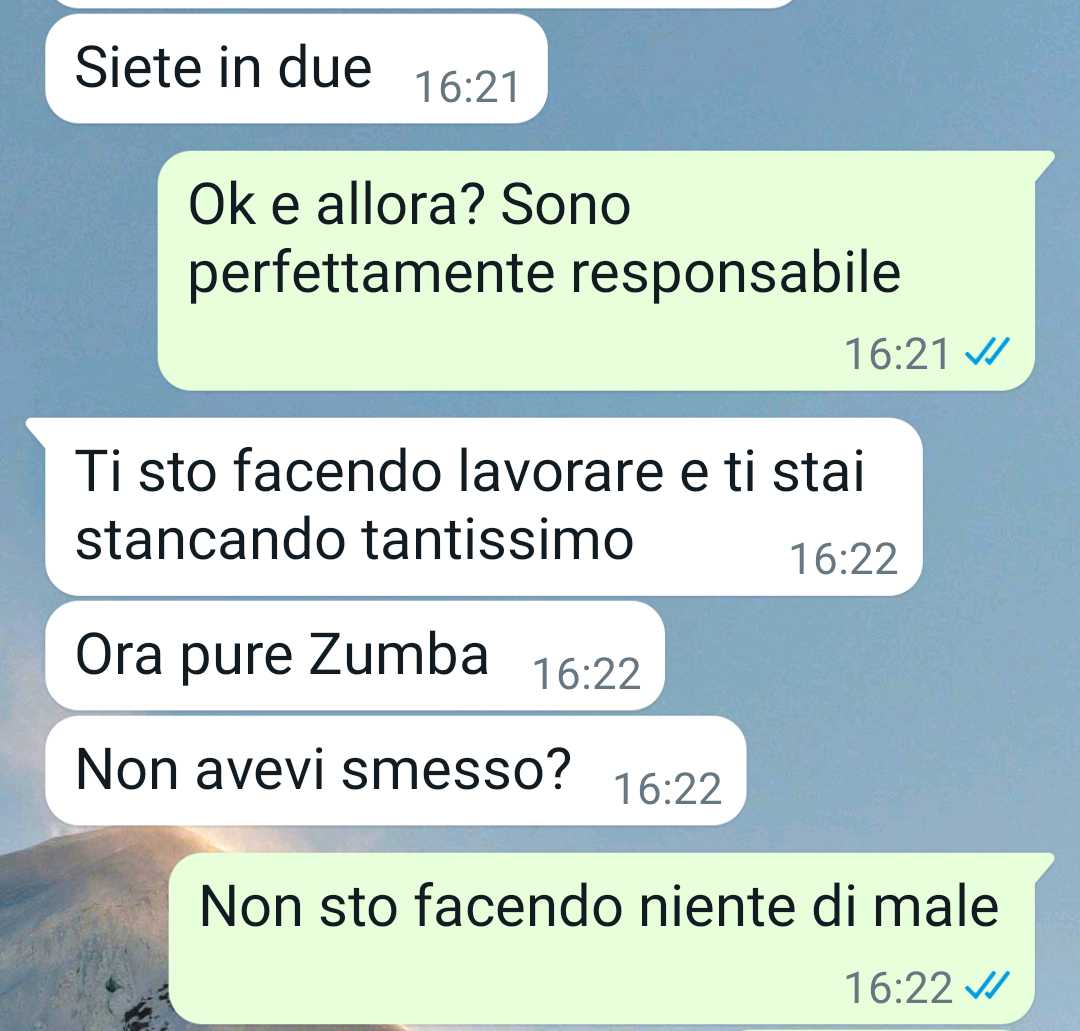
Task: Select the 'Ok e allora? Sono perfettamente responsabile' message
Action: point(596,270)
